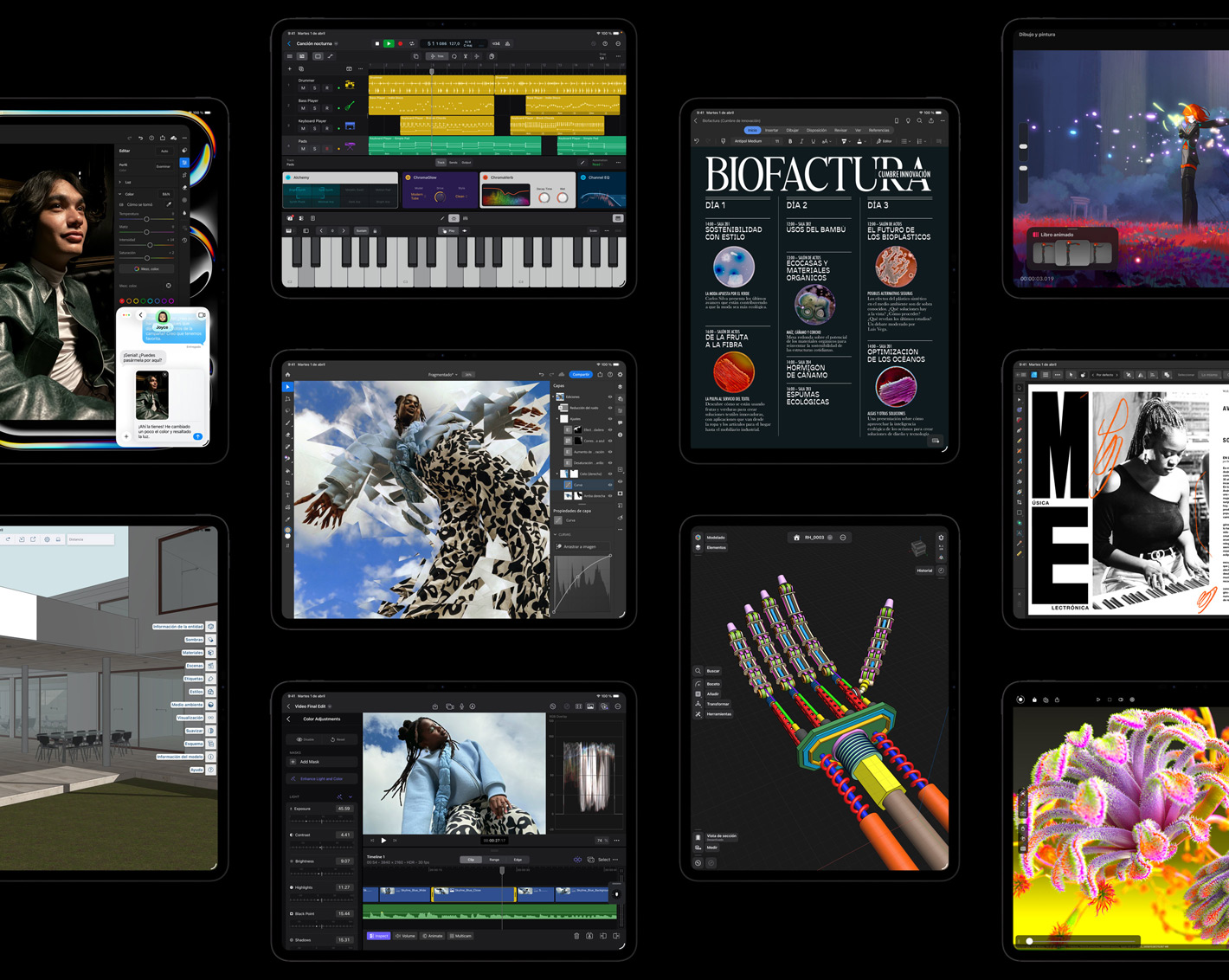Expand the LIGHT section chevron in Color Adjustments
This screenshot has width=1229, height=980.
(351, 796)
